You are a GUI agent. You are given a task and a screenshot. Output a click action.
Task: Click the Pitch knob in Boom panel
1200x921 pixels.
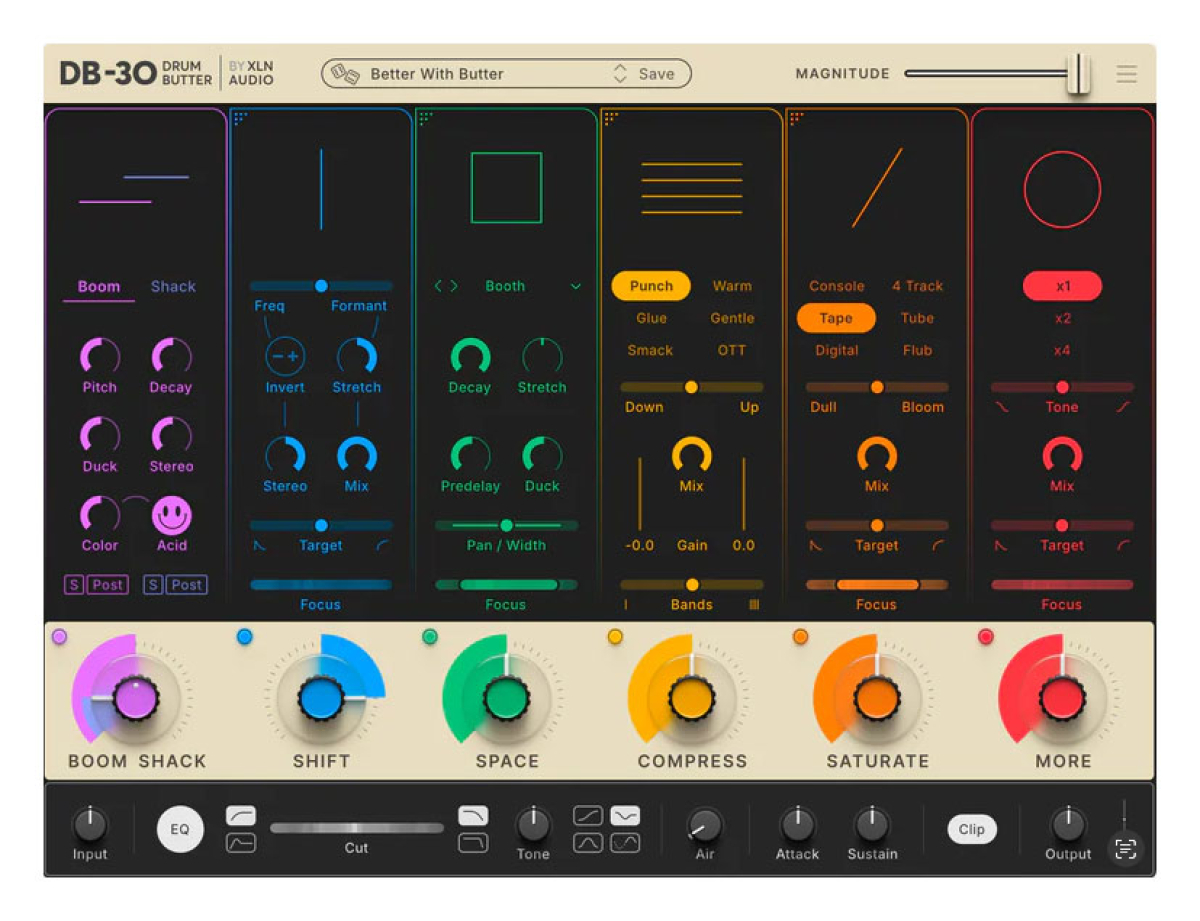coord(99,356)
